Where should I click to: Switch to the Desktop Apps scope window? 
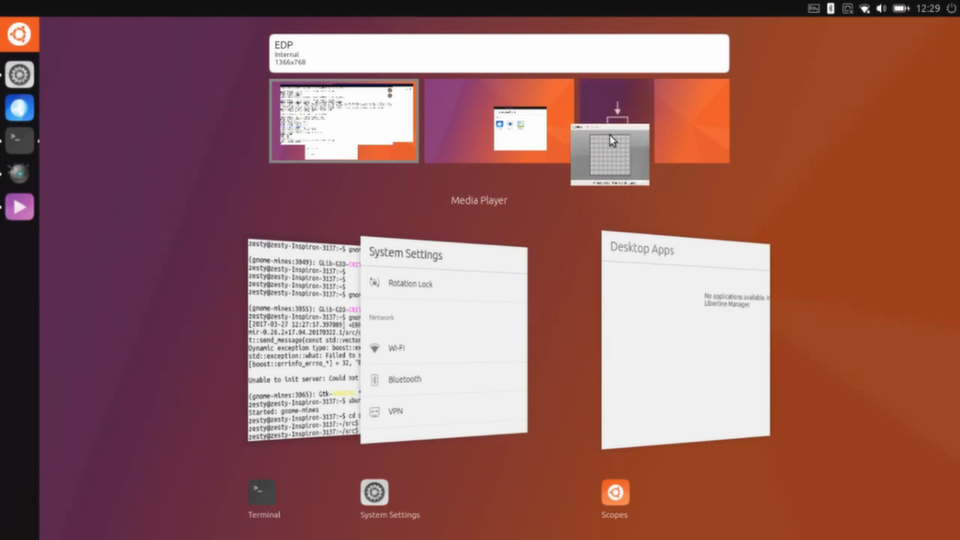pos(685,340)
